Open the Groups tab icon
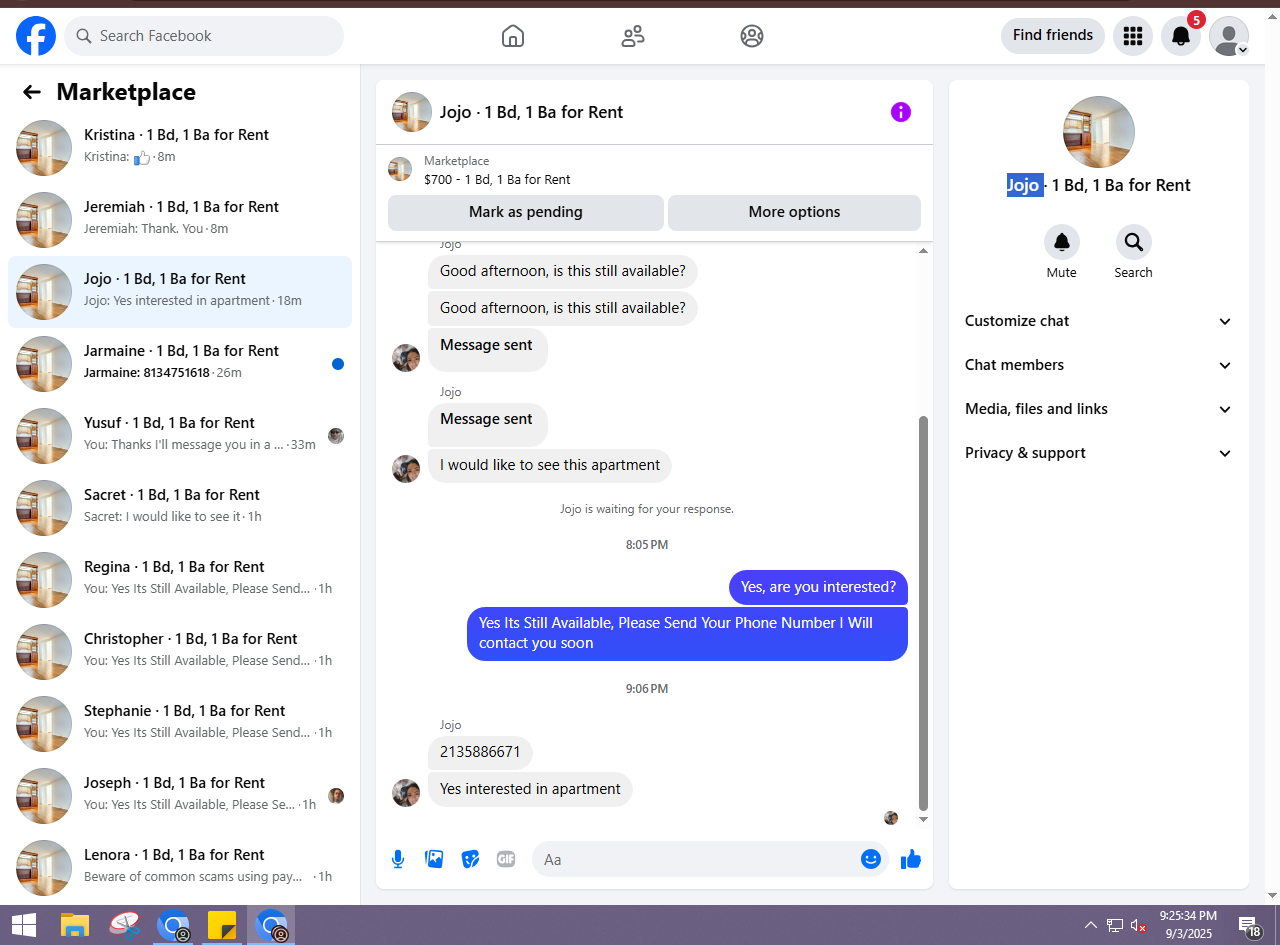Screen dimensions: 1280x945 click(x=752, y=36)
